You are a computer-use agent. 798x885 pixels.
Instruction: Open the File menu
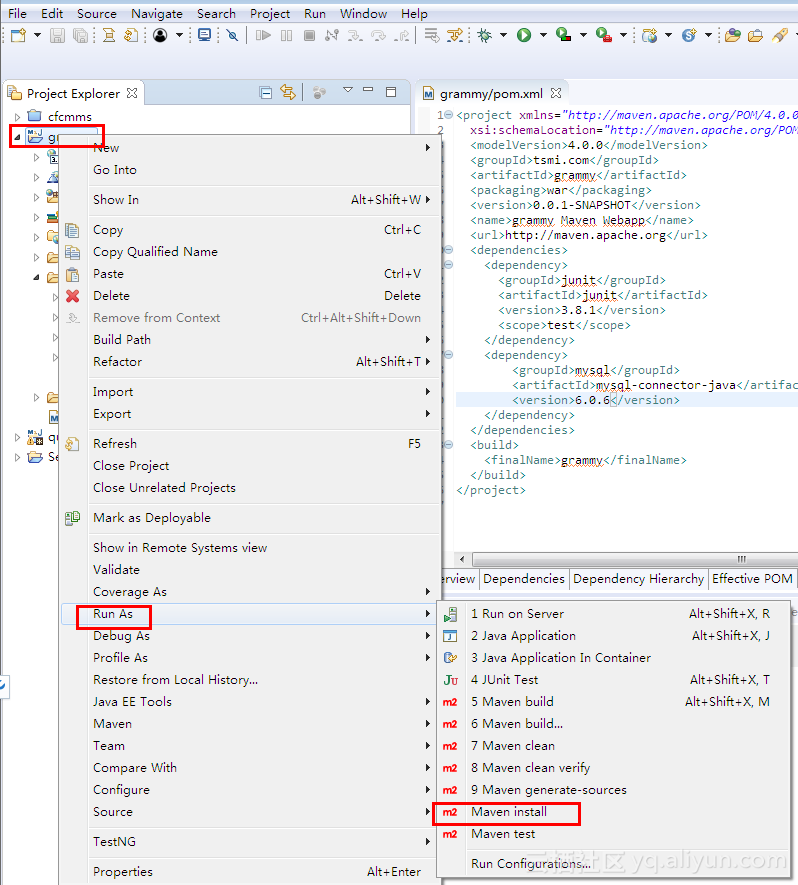point(17,14)
